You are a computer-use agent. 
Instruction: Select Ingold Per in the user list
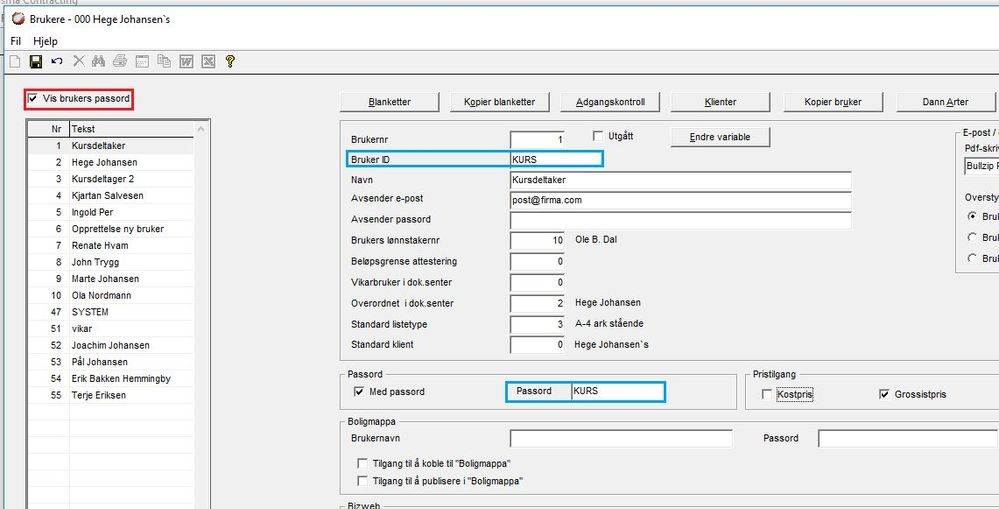pos(110,212)
